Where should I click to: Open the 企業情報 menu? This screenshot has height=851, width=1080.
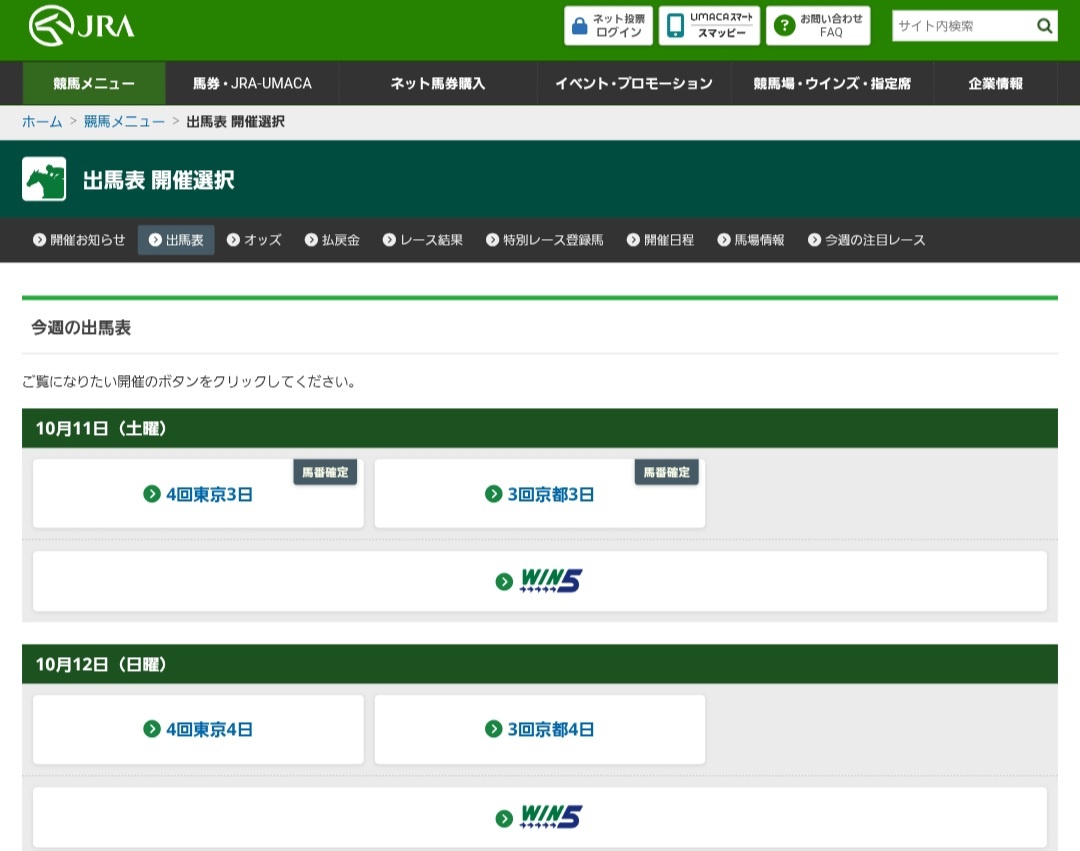click(995, 83)
